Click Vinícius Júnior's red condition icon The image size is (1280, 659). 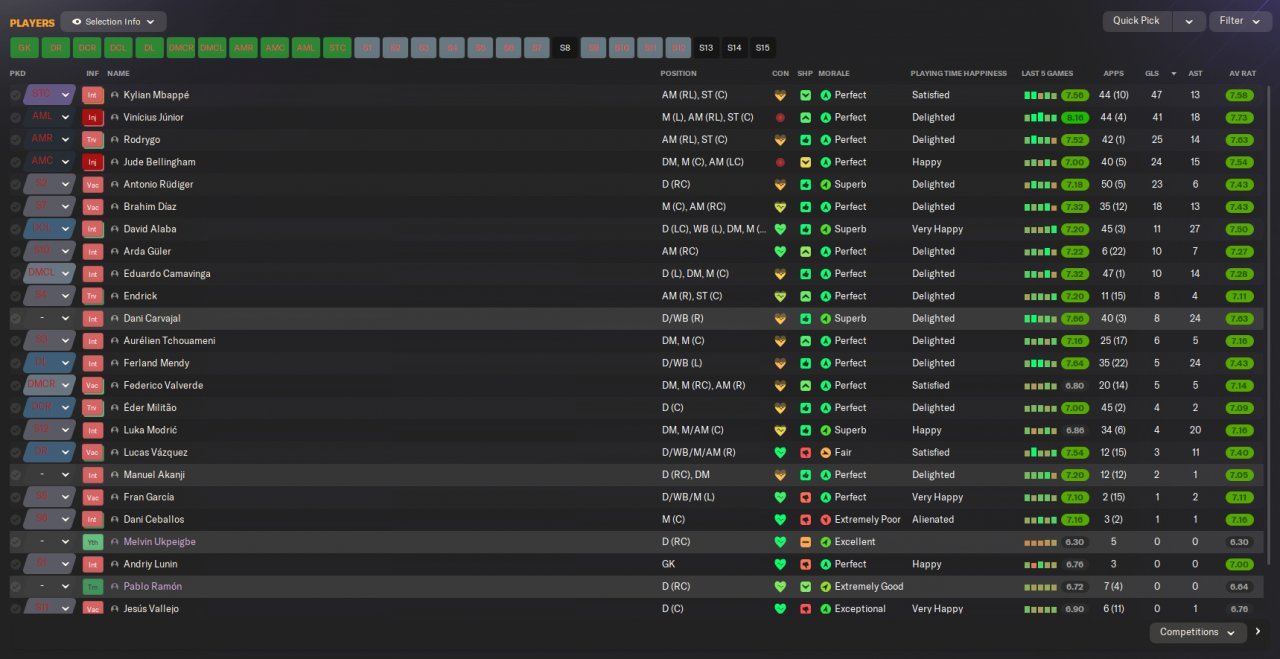click(x=780, y=117)
